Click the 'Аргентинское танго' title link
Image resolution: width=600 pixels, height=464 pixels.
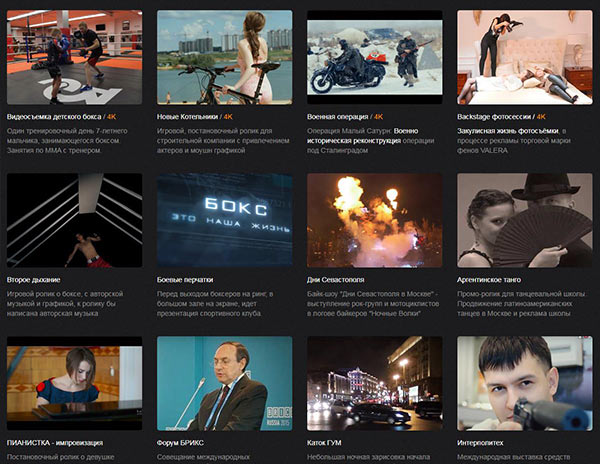tap(489, 280)
